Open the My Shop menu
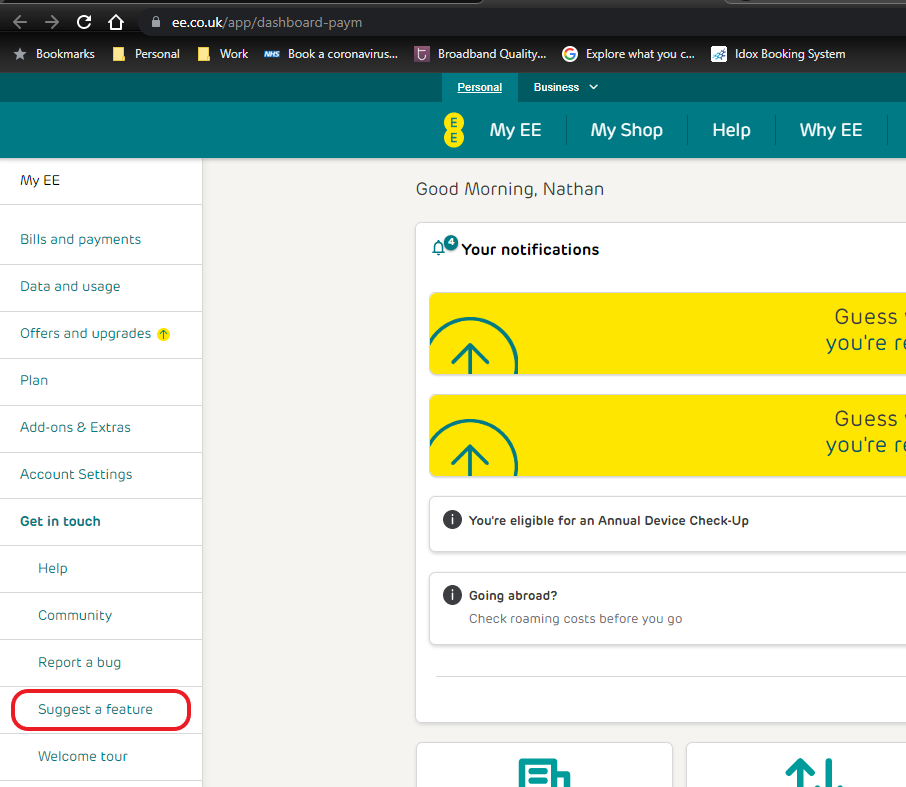The width and height of the screenshot is (906, 787). click(626, 130)
